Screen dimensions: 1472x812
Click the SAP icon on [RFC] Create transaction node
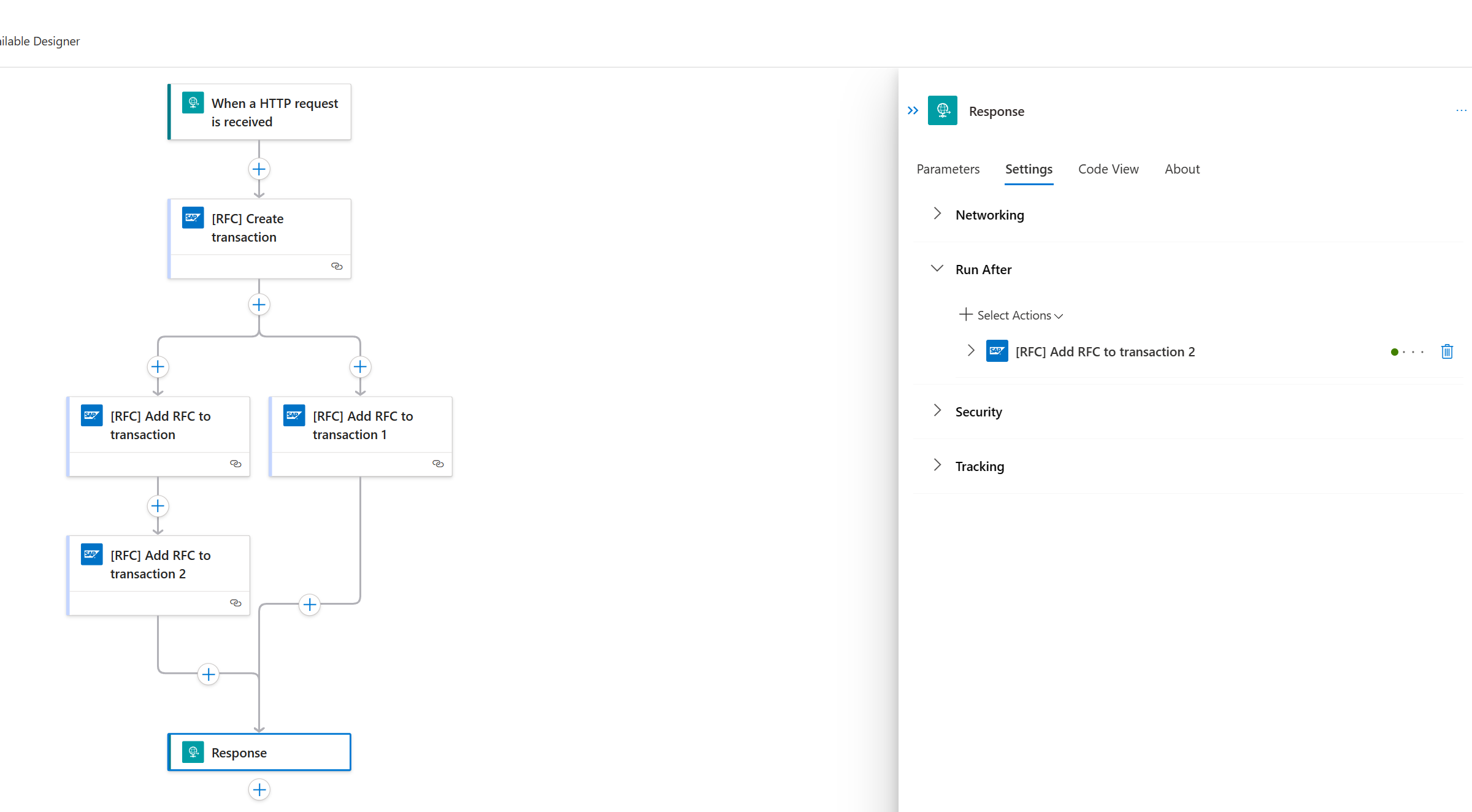(x=193, y=218)
